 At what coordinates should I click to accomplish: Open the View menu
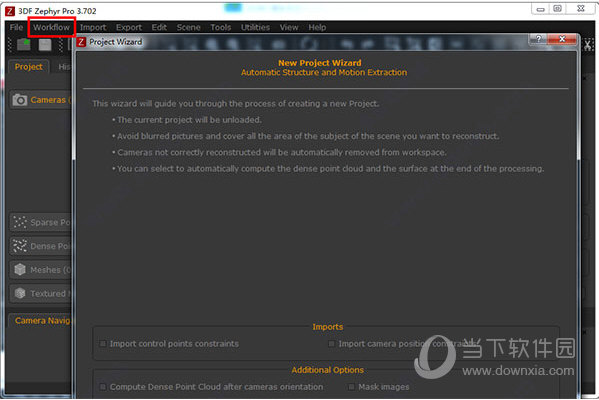tap(289, 28)
